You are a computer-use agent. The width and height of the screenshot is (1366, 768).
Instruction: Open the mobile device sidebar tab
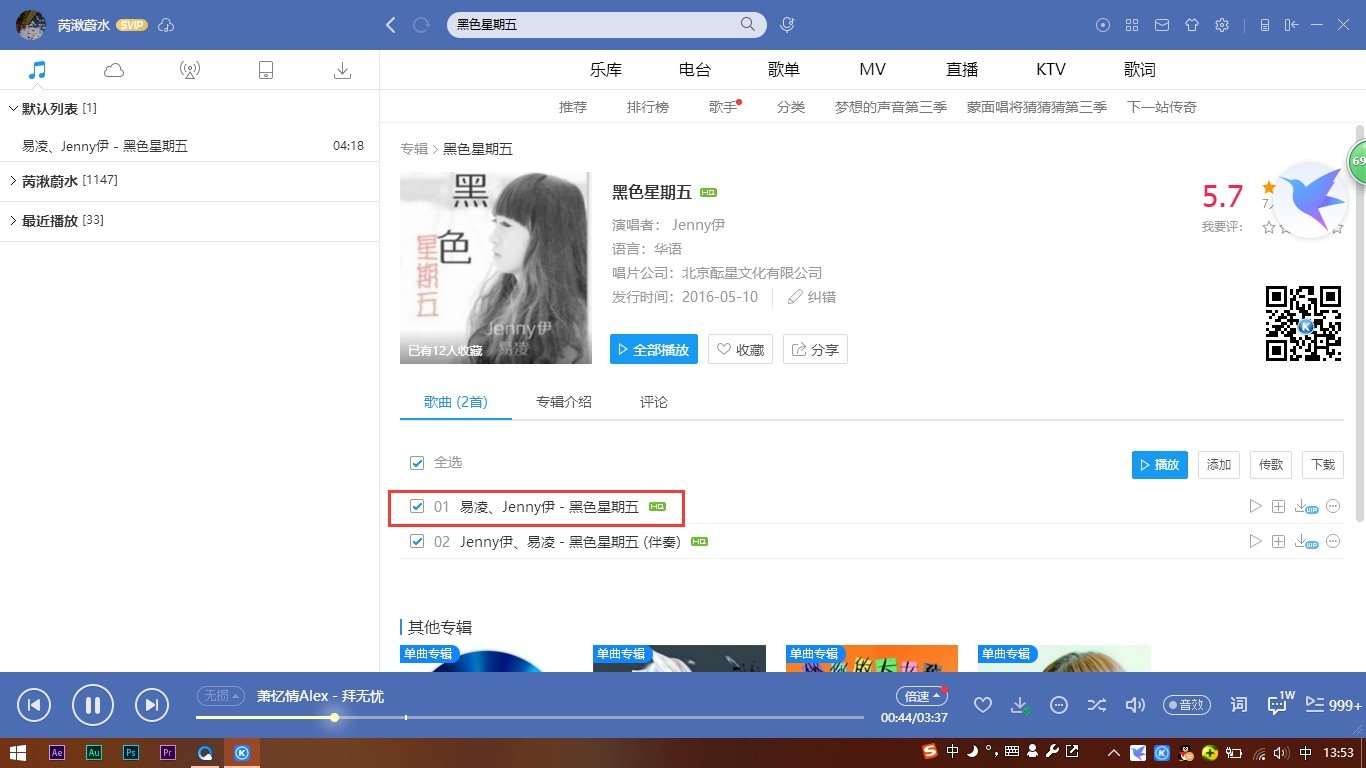point(266,69)
